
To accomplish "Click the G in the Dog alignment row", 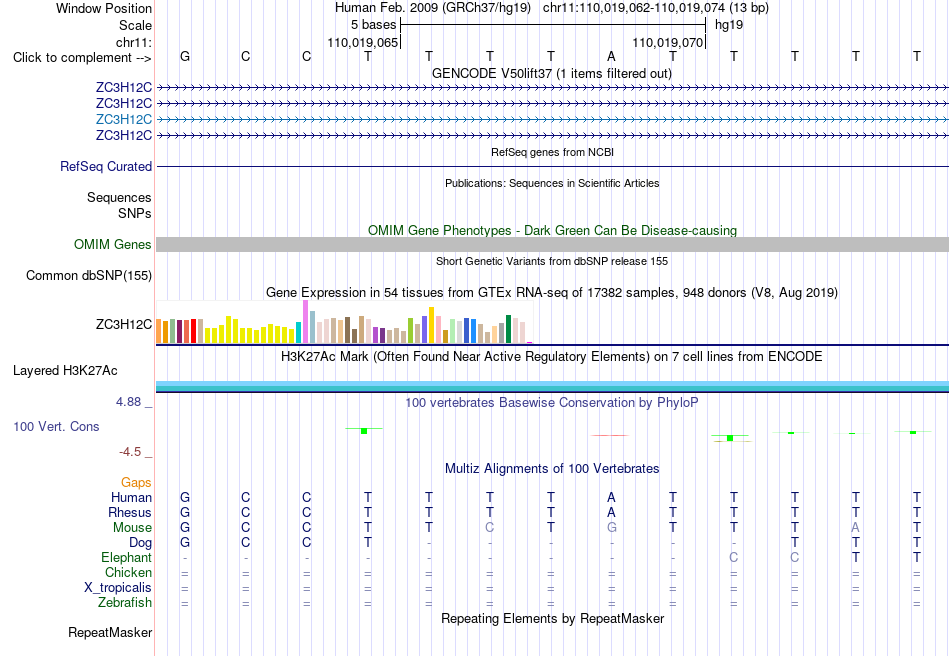I will pyautogui.click(x=185, y=543).
